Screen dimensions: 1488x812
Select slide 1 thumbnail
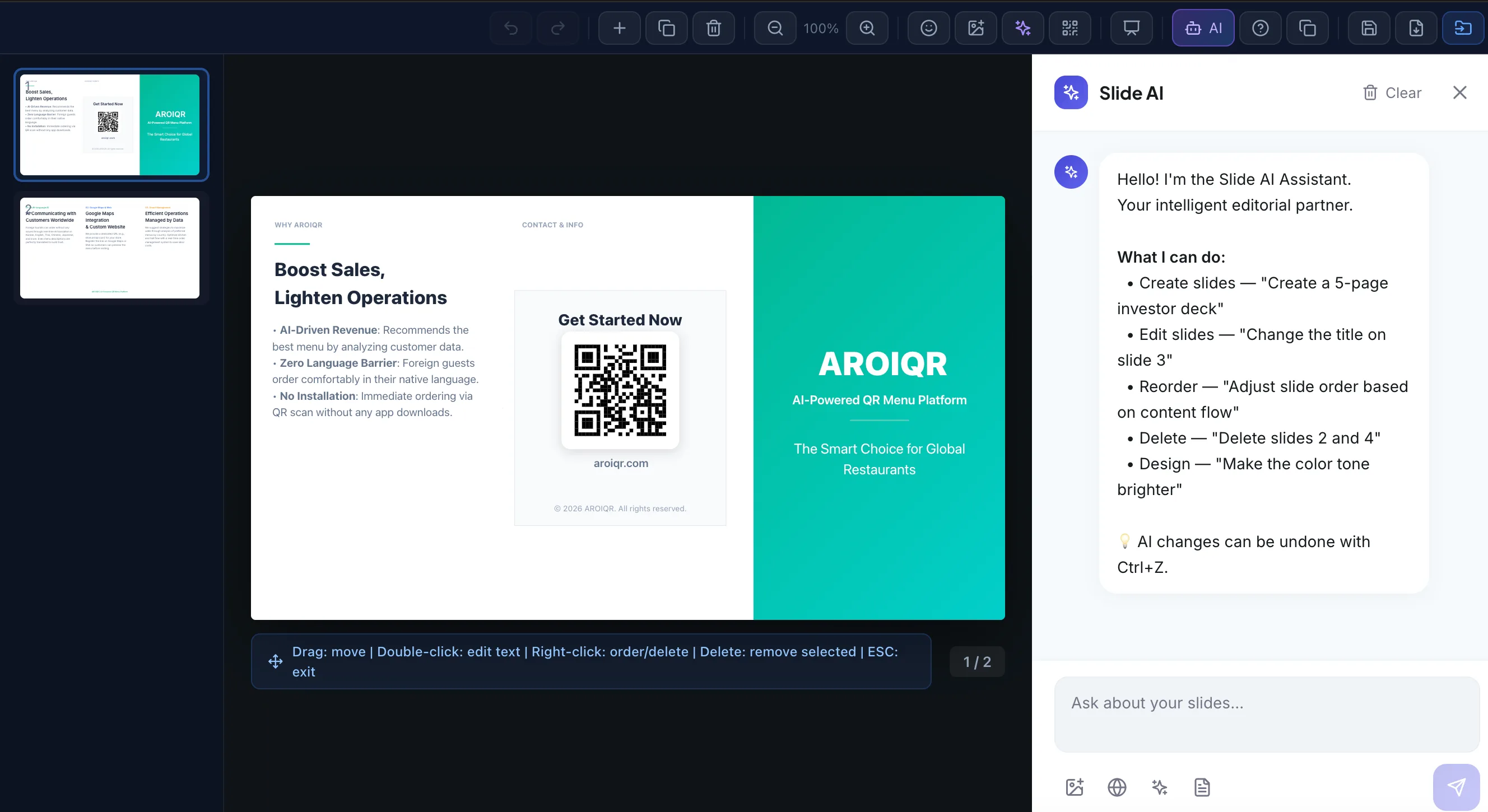110,125
